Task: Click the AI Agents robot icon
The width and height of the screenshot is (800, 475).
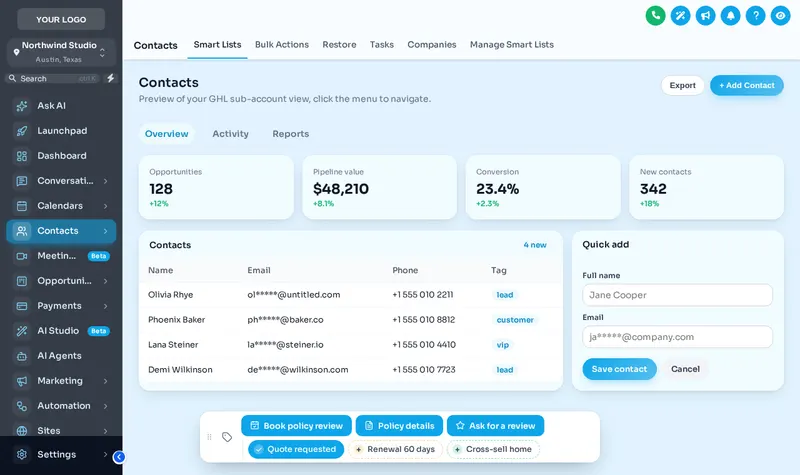Action: coord(22,356)
